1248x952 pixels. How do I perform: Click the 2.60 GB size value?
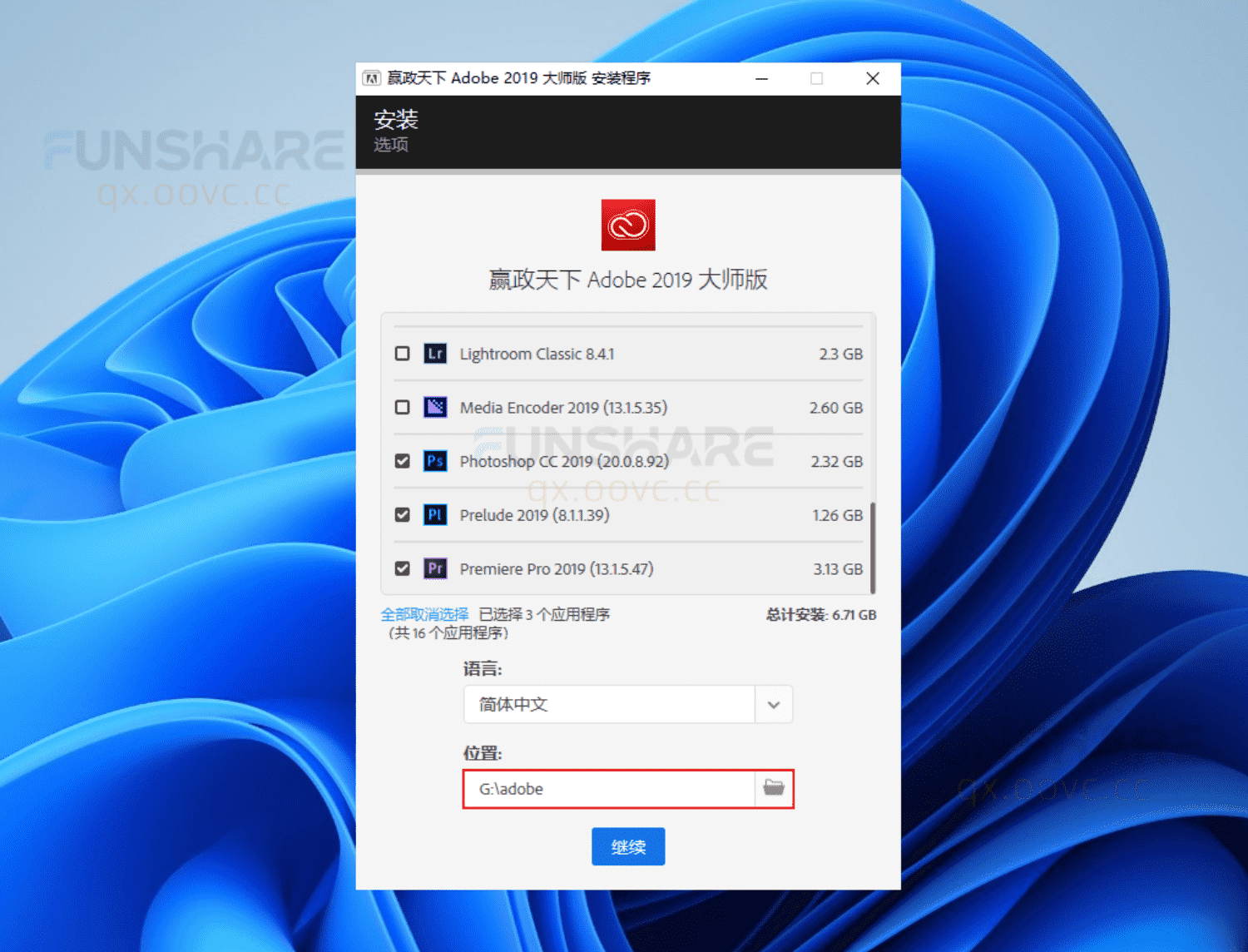[836, 407]
